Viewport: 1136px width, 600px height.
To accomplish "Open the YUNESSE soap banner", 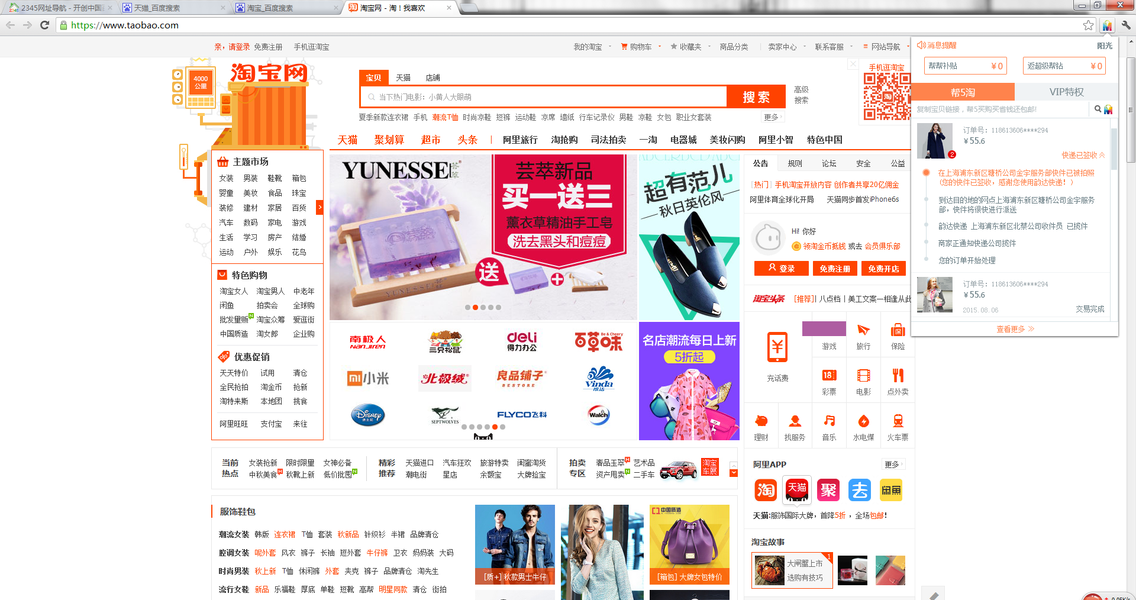I will pos(483,237).
